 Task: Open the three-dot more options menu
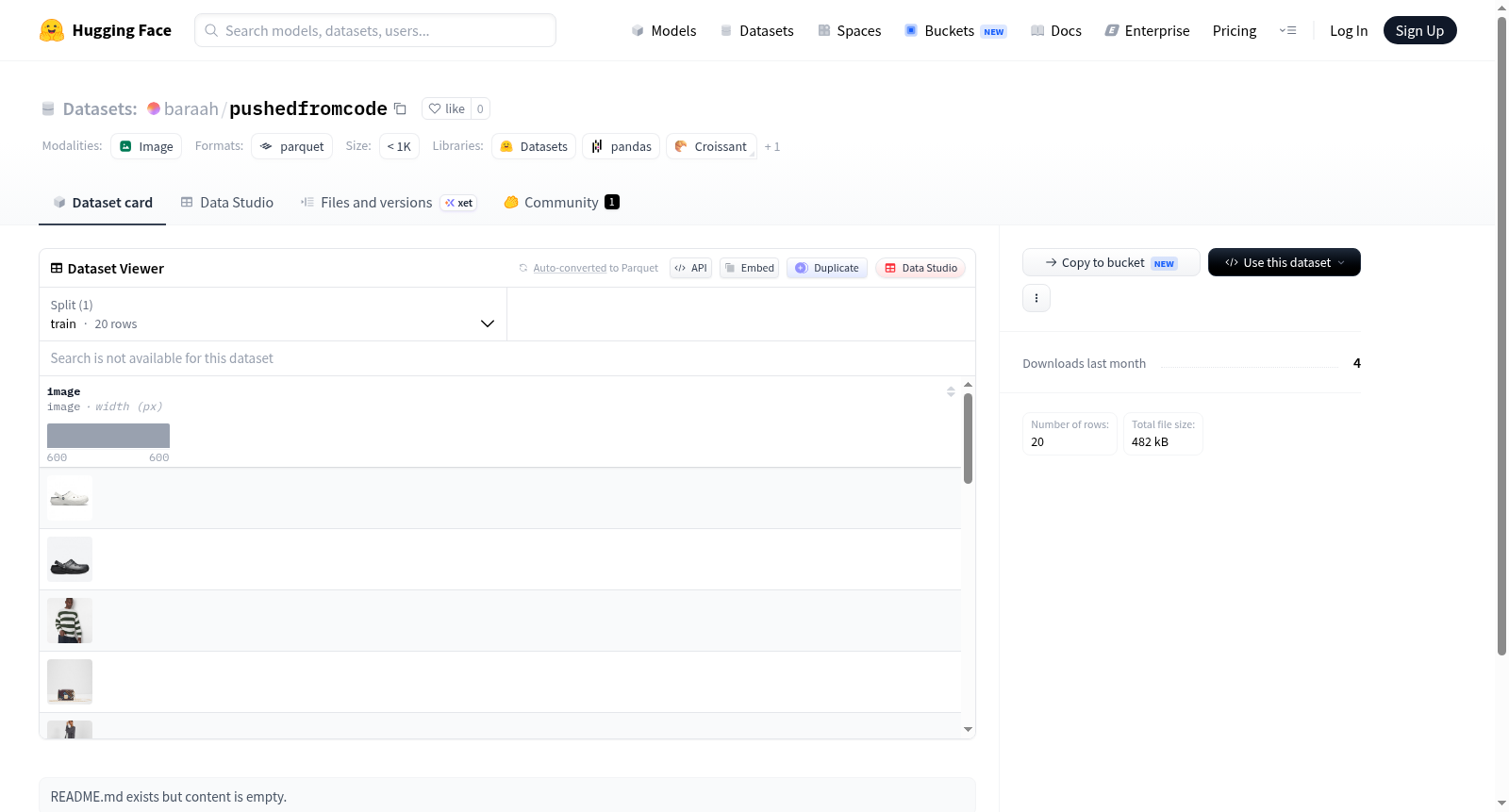[1036, 298]
